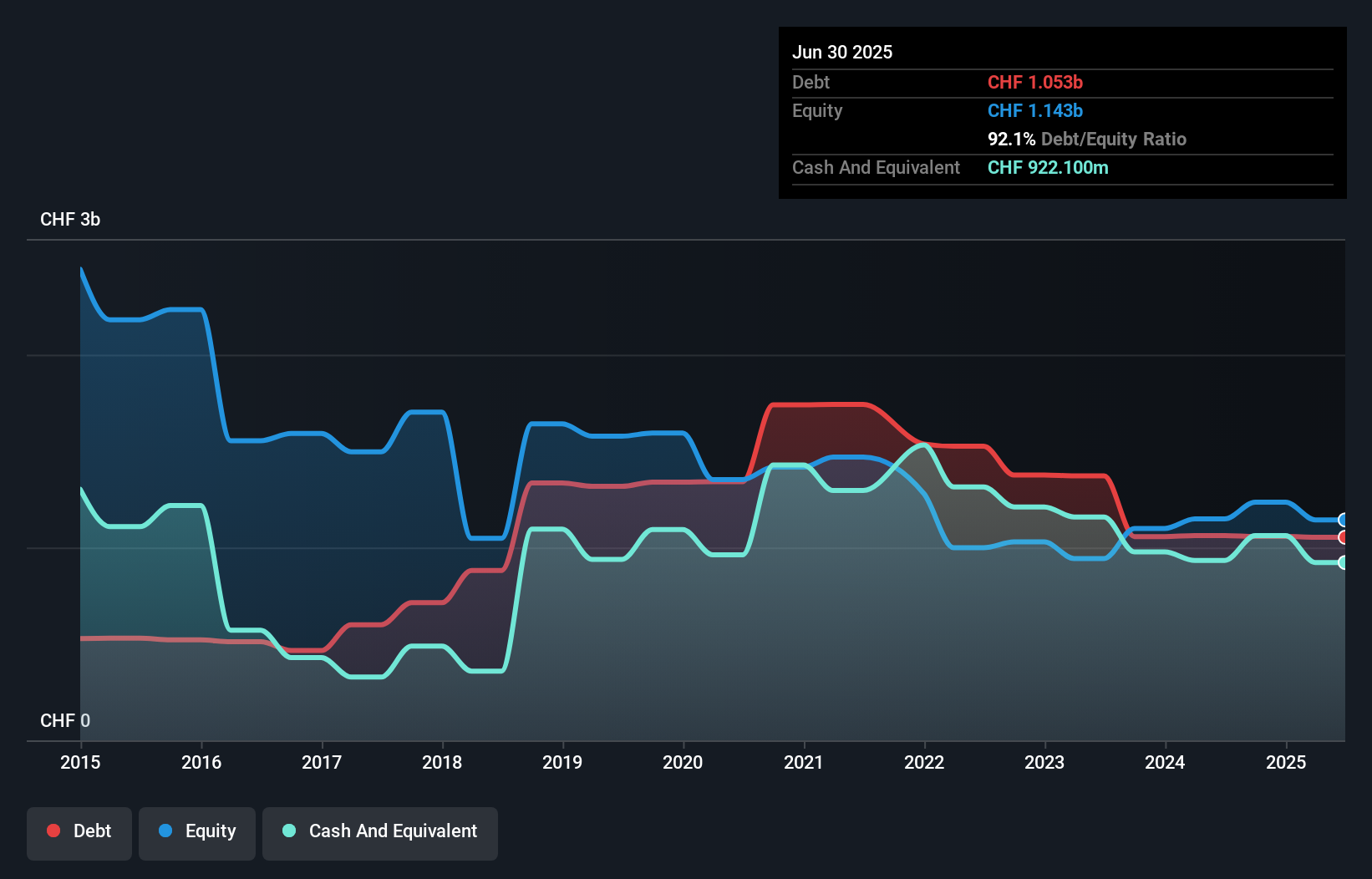Select the 2020 label on the time axis
The height and width of the screenshot is (879, 1372).
[683, 762]
